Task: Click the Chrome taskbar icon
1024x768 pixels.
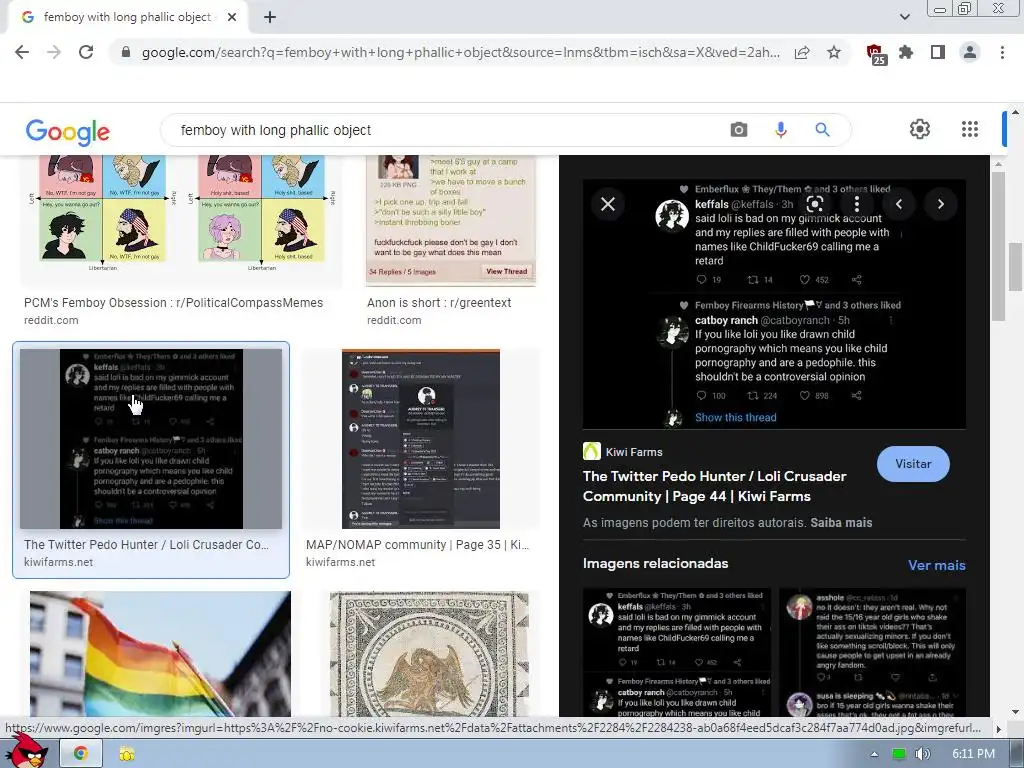Action: tap(80, 754)
